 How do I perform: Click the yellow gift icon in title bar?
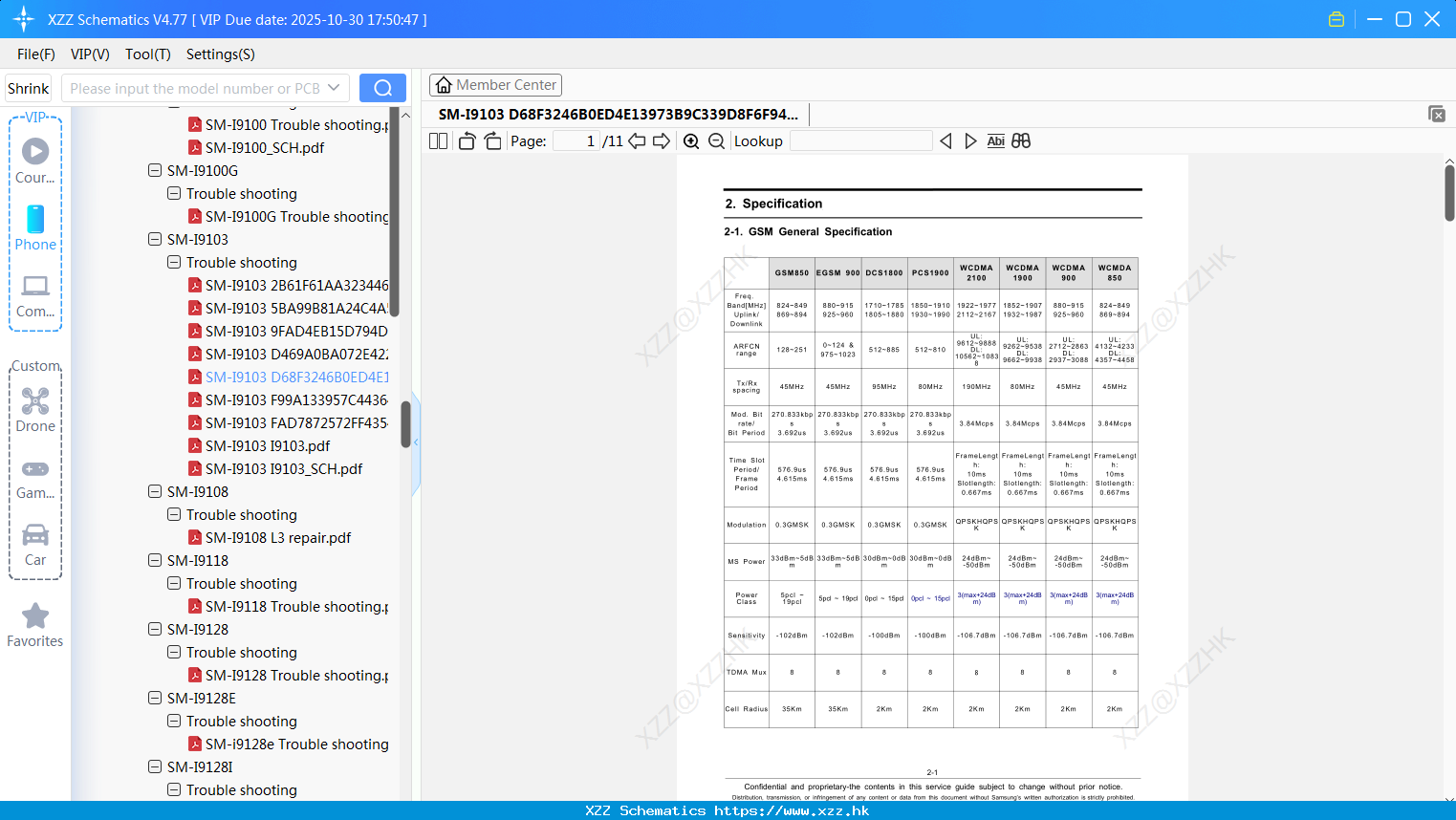click(1336, 19)
